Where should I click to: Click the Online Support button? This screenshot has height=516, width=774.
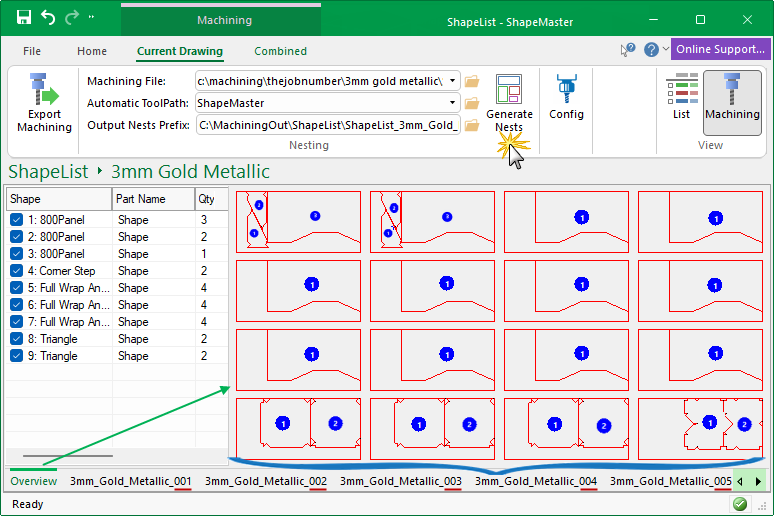click(720, 50)
